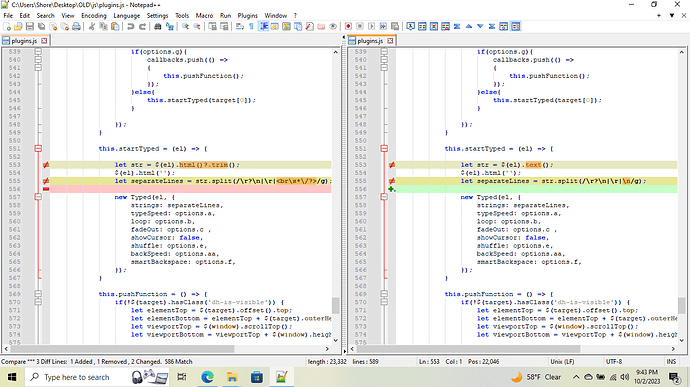Click the Playback macro icon
Image resolution: width=690 pixels, height=387 pixels.
[x=371, y=26]
